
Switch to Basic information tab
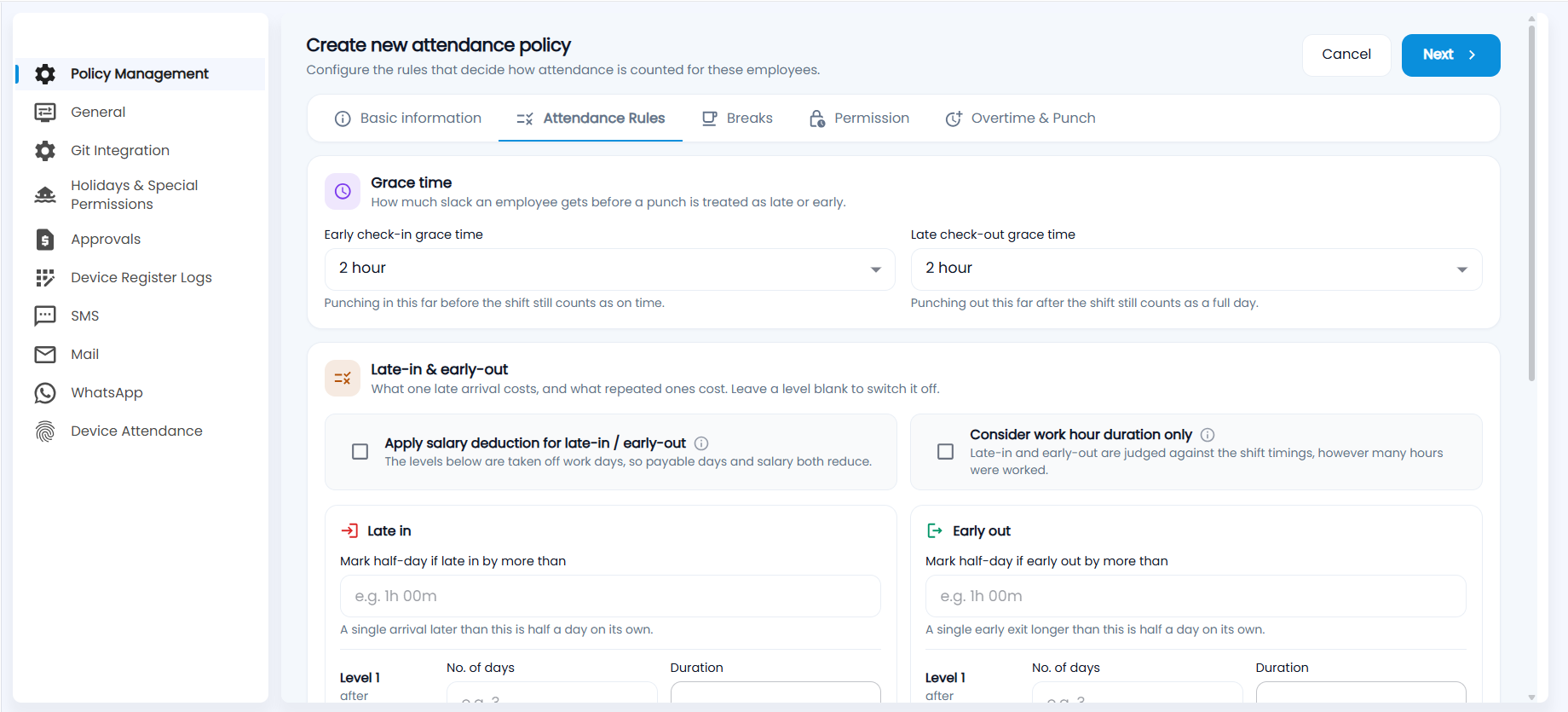[408, 119]
